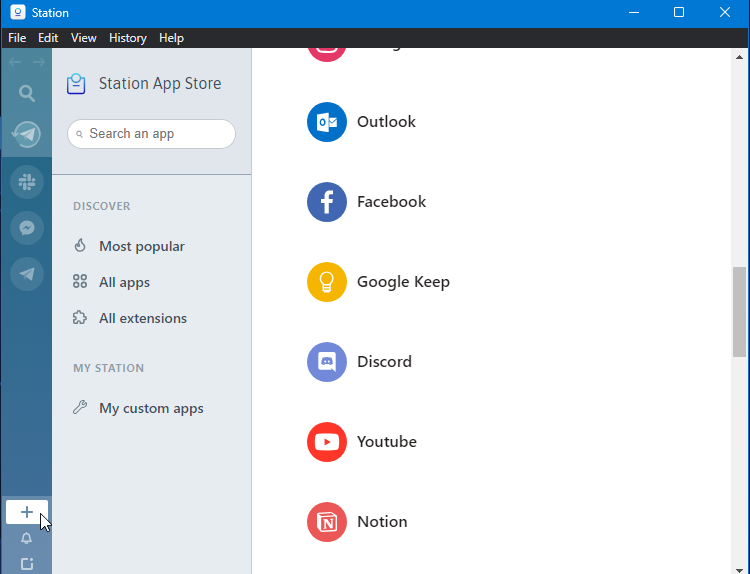Open the notifications bell icon
This screenshot has height=574, width=750.
tap(26, 538)
